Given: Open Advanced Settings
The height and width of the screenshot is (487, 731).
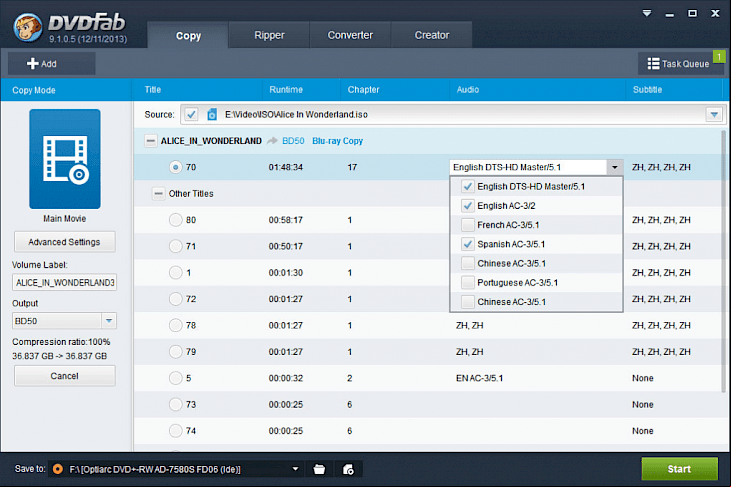Looking at the screenshot, I should (64, 242).
